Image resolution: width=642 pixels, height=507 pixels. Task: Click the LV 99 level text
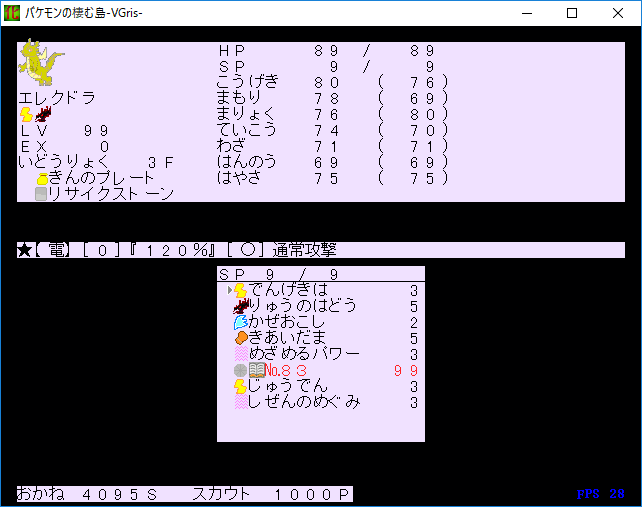click(64, 131)
